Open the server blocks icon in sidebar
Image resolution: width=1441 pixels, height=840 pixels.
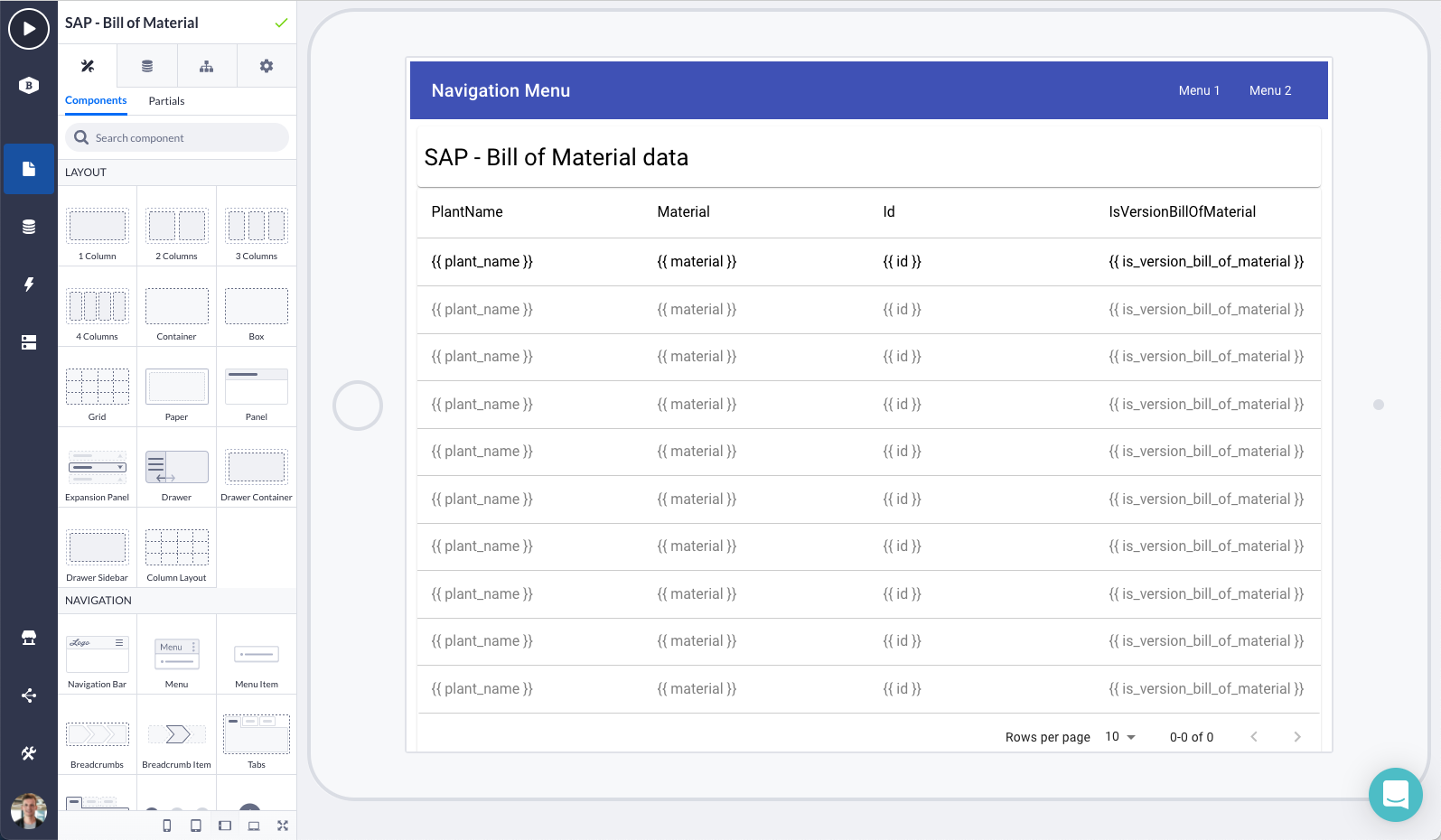(x=29, y=342)
